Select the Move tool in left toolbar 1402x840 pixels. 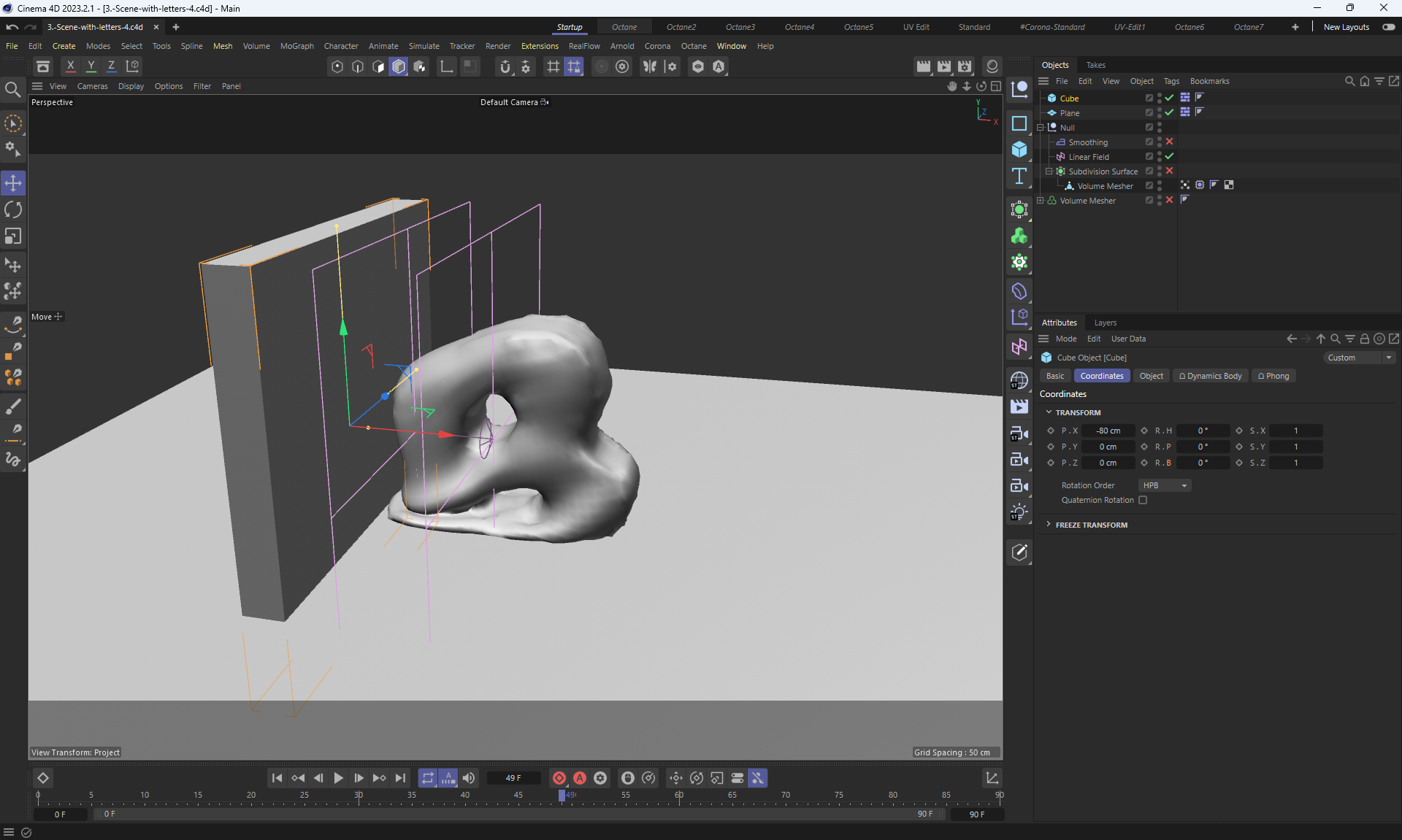[x=13, y=183]
